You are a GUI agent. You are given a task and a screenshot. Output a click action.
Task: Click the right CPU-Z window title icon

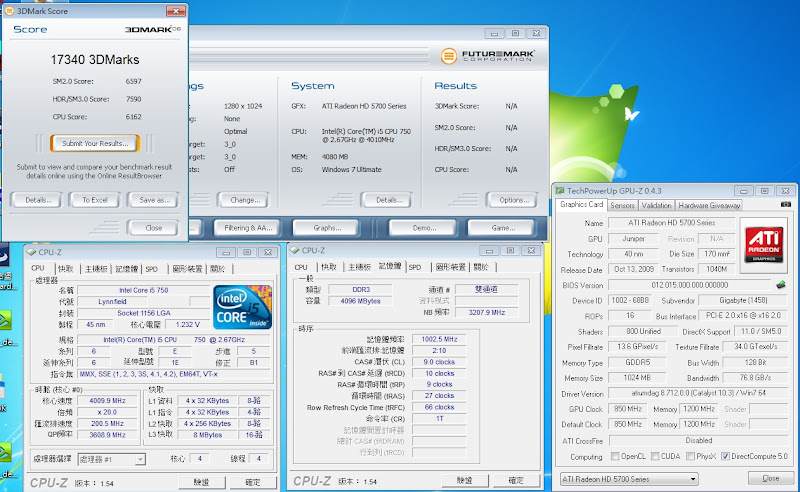coord(294,250)
